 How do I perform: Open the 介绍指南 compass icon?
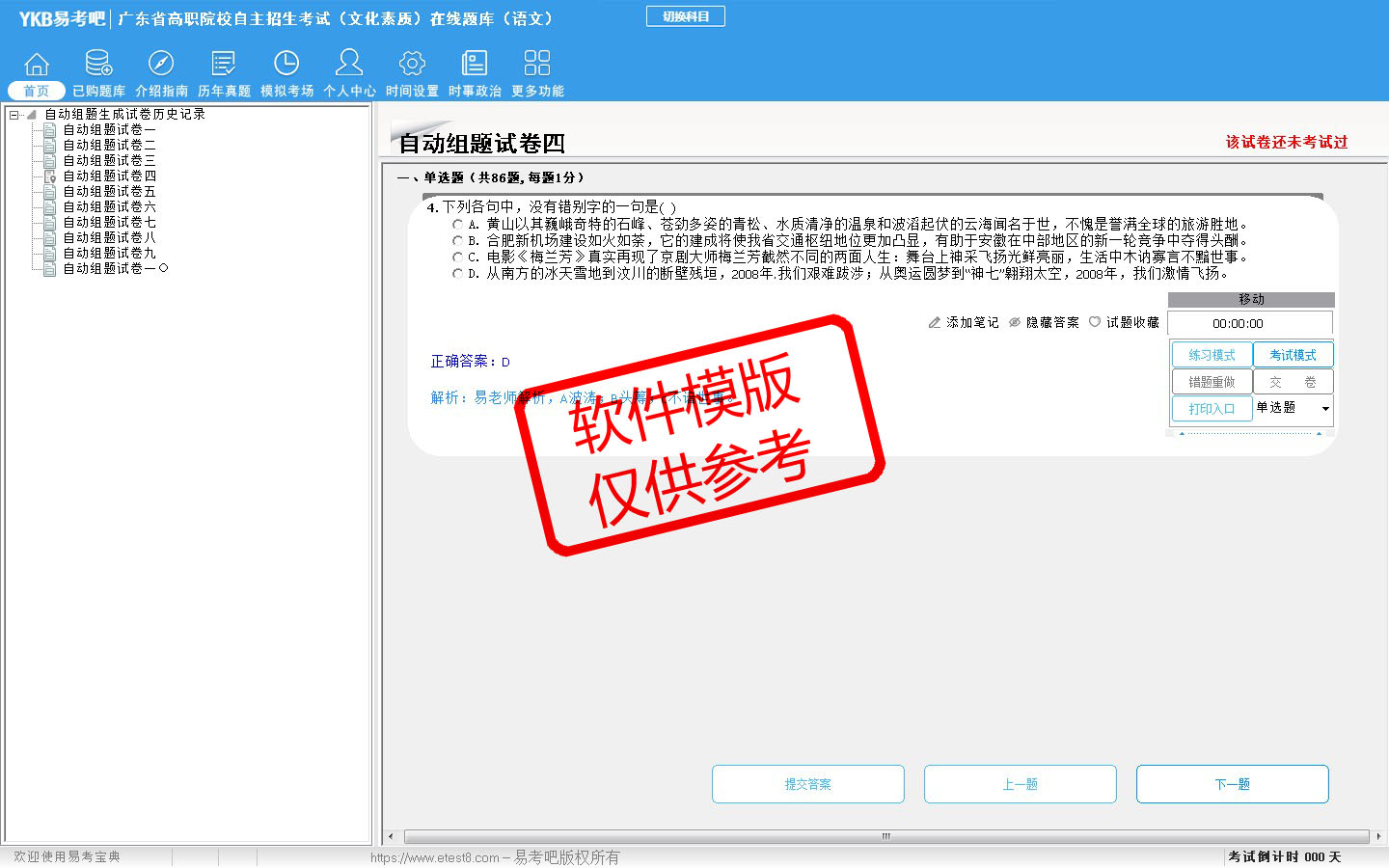click(161, 65)
